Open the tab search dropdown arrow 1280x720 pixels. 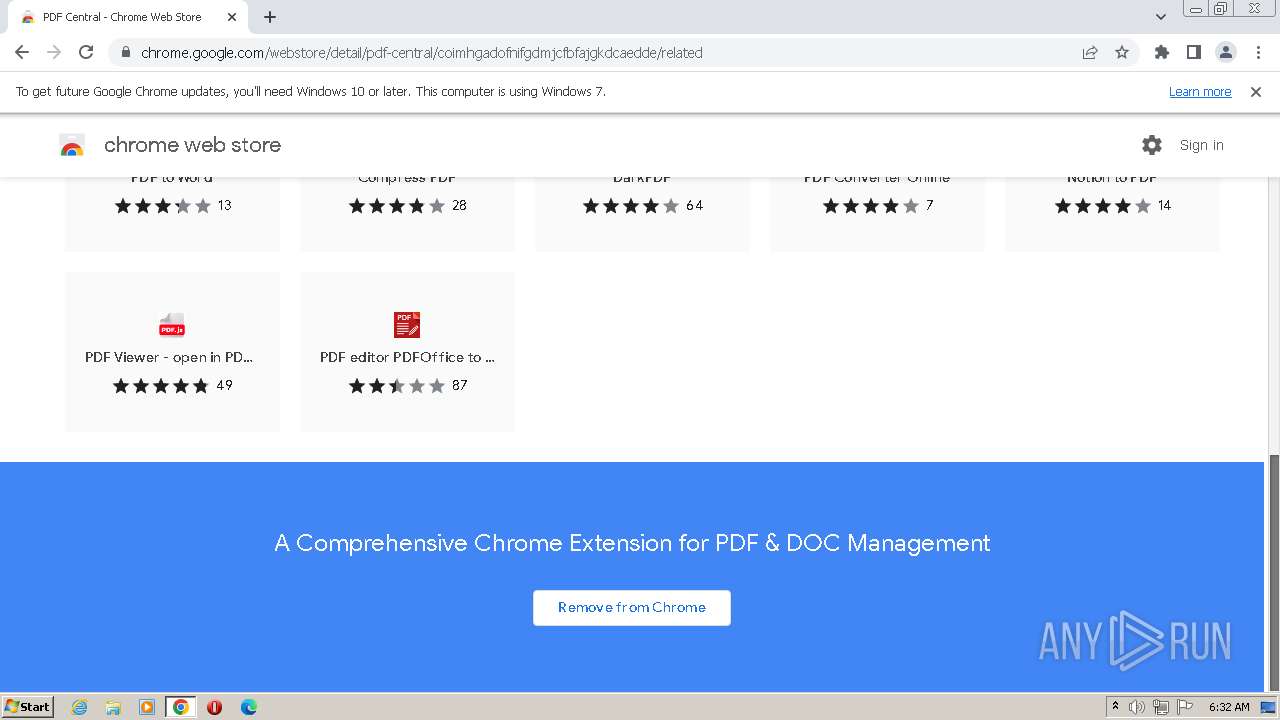tap(1161, 17)
